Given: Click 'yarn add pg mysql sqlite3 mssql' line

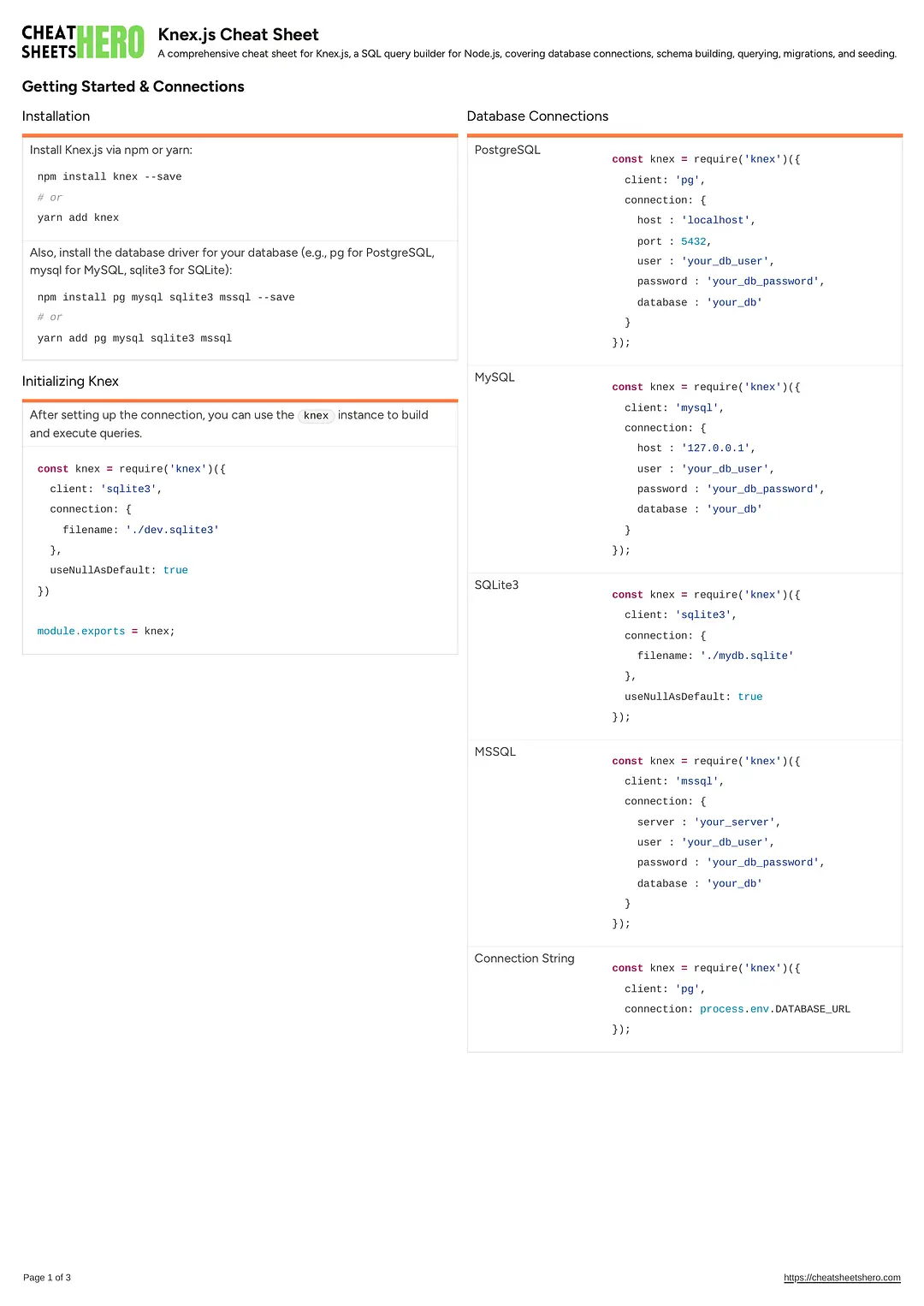Looking at the screenshot, I should point(134,339).
